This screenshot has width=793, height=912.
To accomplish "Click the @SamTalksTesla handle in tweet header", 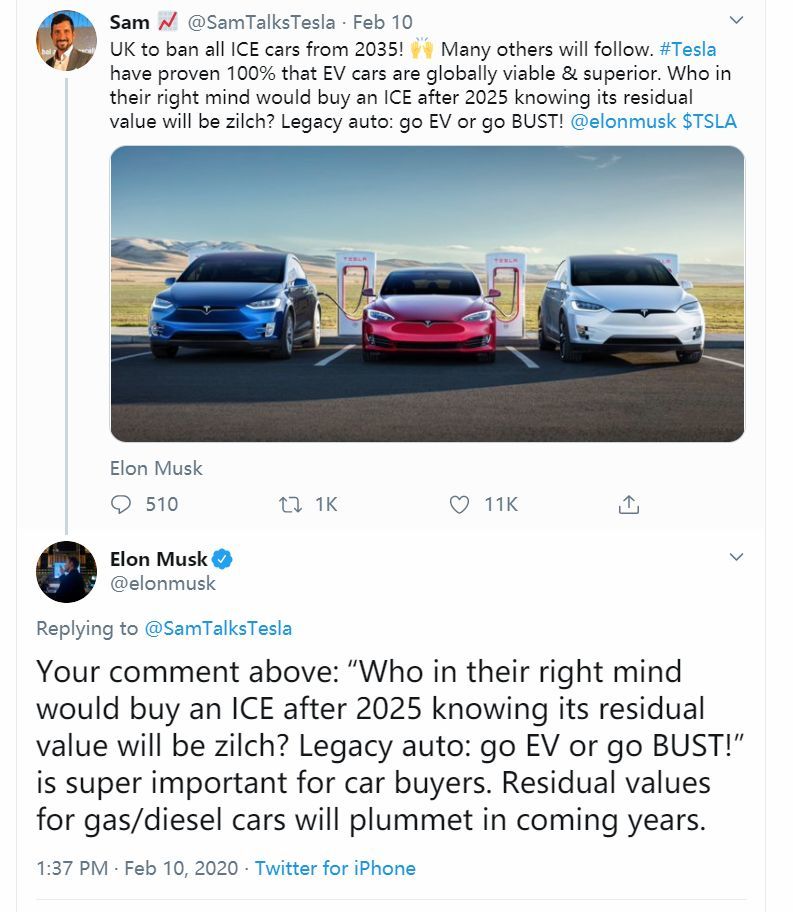I will click(x=262, y=22).
